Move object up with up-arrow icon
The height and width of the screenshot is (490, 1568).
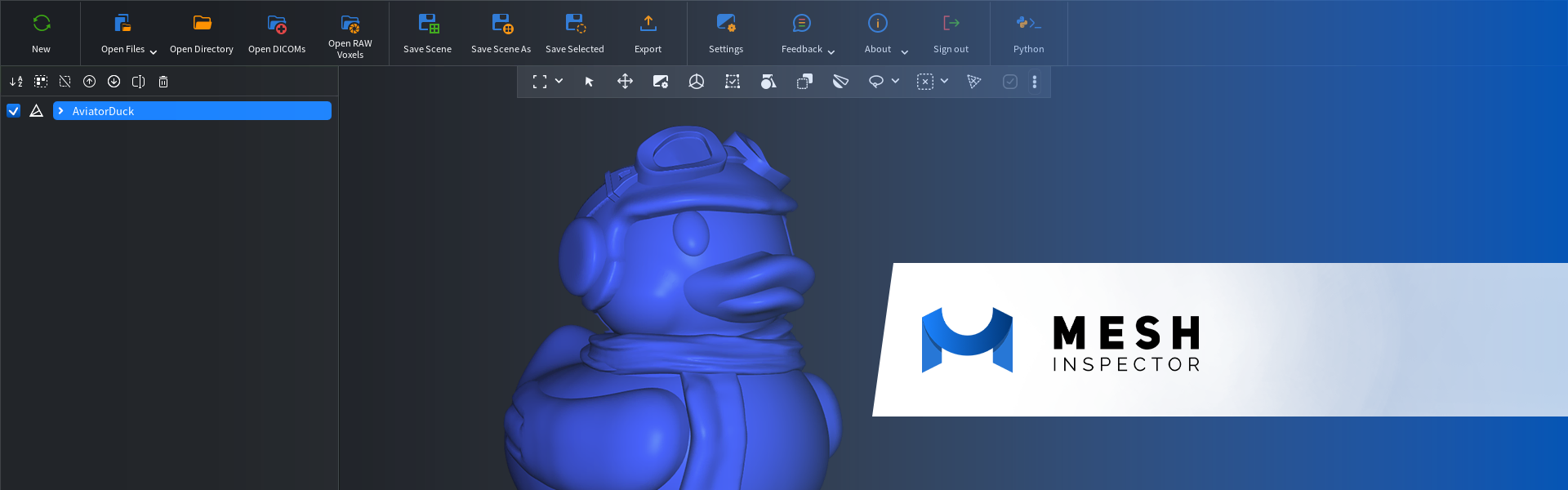tap(90, 82)
